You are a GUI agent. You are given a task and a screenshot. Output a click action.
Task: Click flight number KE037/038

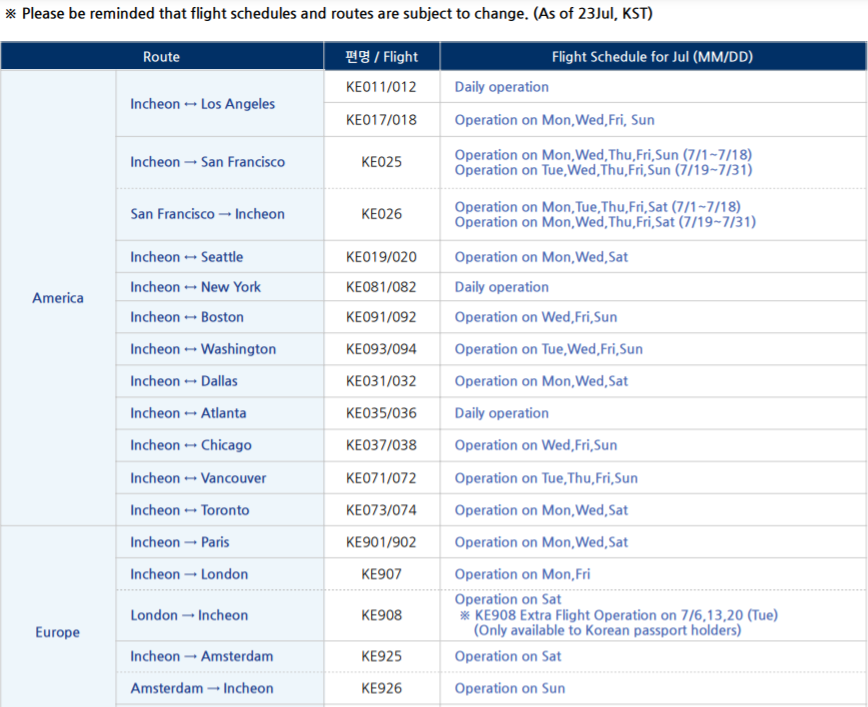(x=381, y=445)
